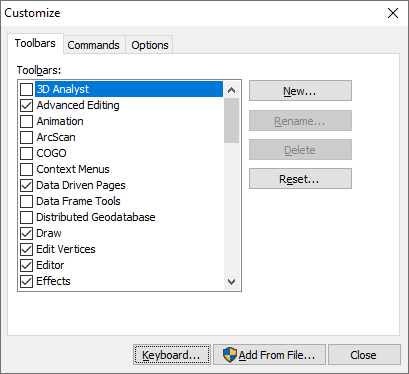
Task: Select the Editor list entry
Action: (50, 265)
